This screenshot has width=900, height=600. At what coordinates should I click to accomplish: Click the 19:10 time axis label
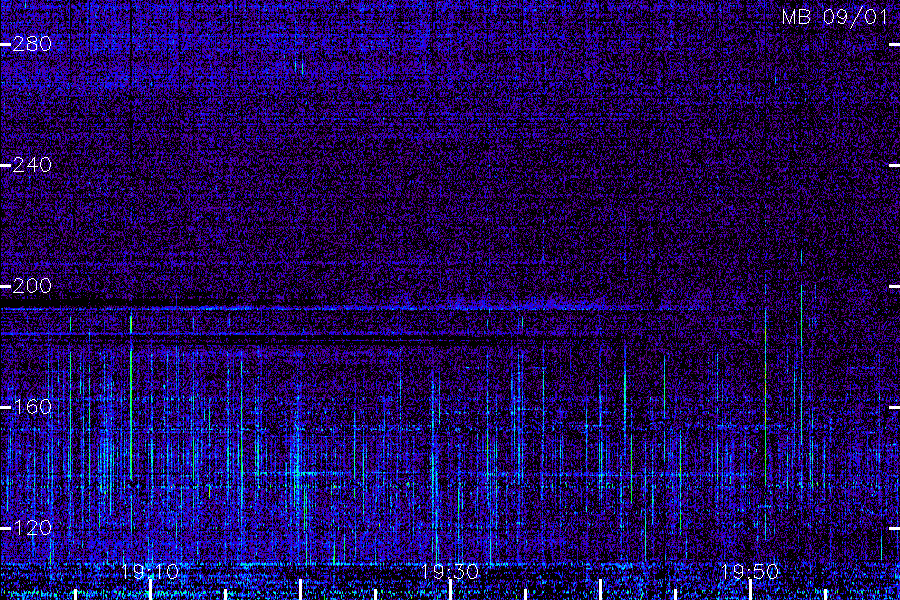point(150,572)
